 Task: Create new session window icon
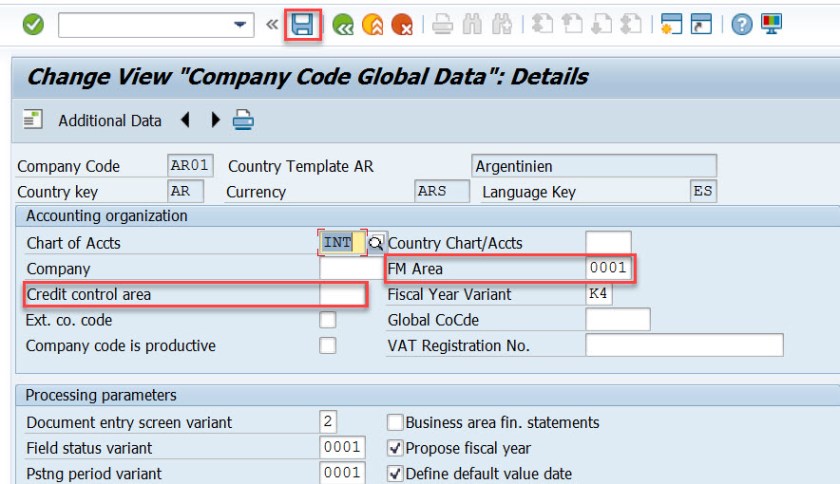coord(671,25)
